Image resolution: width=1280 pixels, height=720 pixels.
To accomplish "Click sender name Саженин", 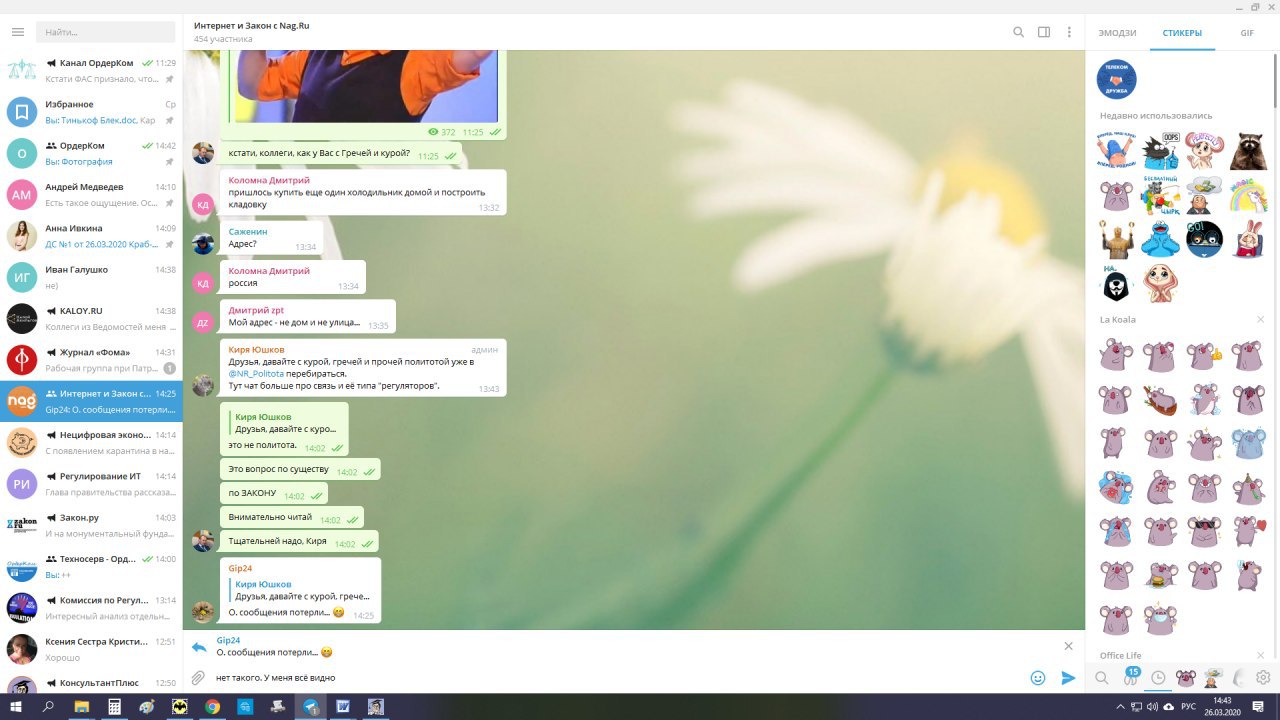I will pos(248,232).
